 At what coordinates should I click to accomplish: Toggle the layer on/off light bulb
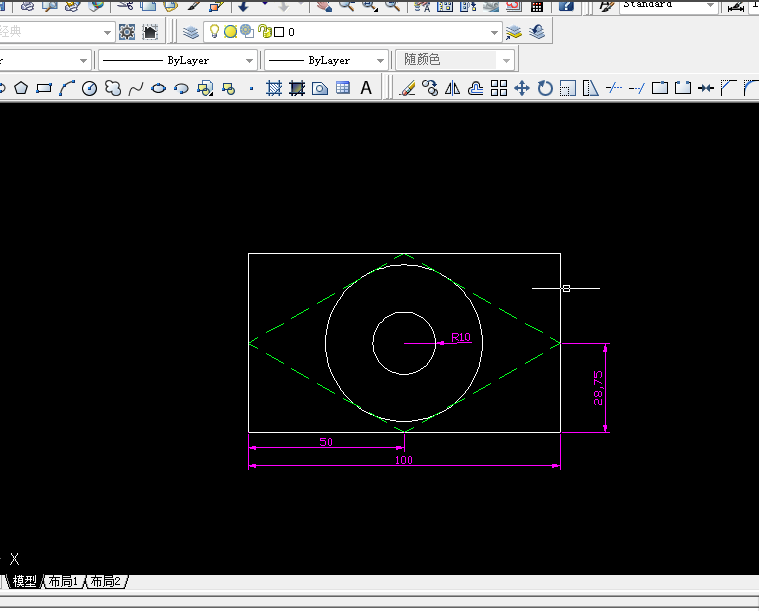pyautogui.click(x=214, y=32)
